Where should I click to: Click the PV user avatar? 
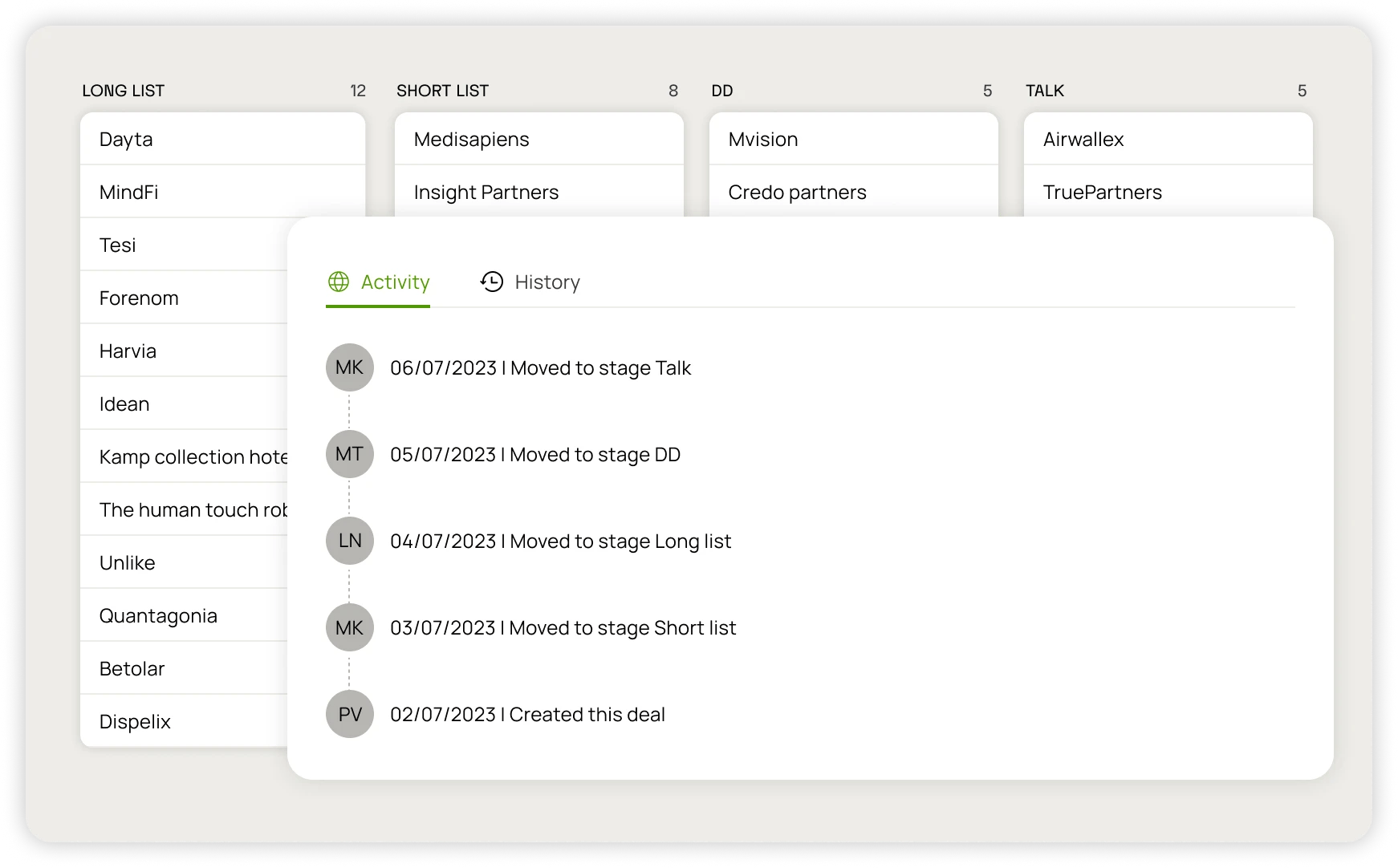tap(350, 714)
